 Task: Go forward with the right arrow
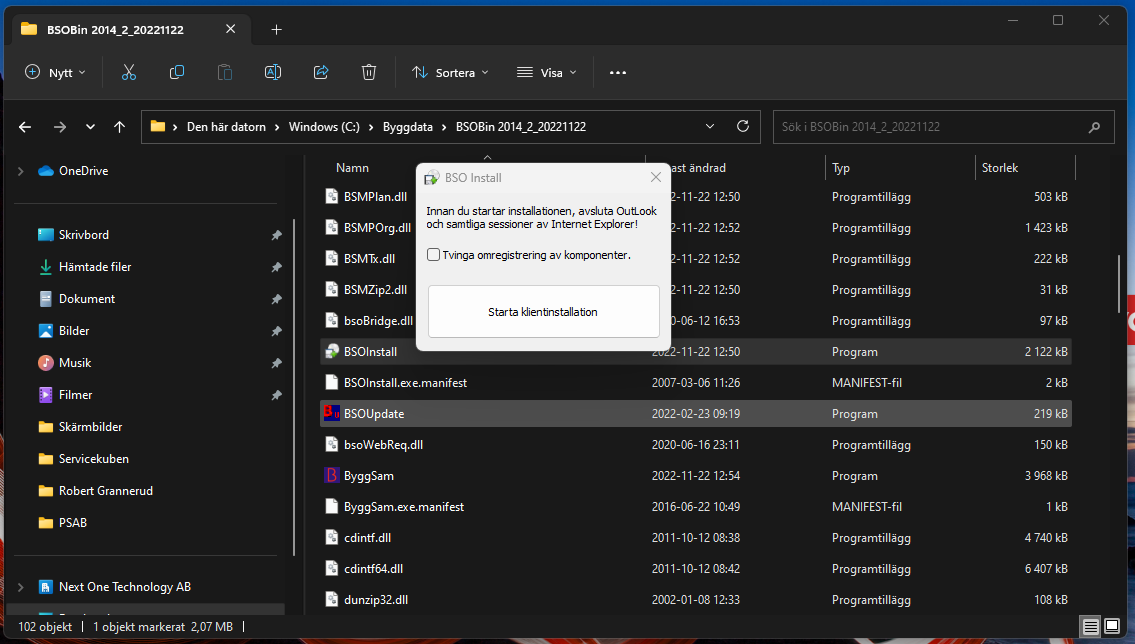coord(59,127)
